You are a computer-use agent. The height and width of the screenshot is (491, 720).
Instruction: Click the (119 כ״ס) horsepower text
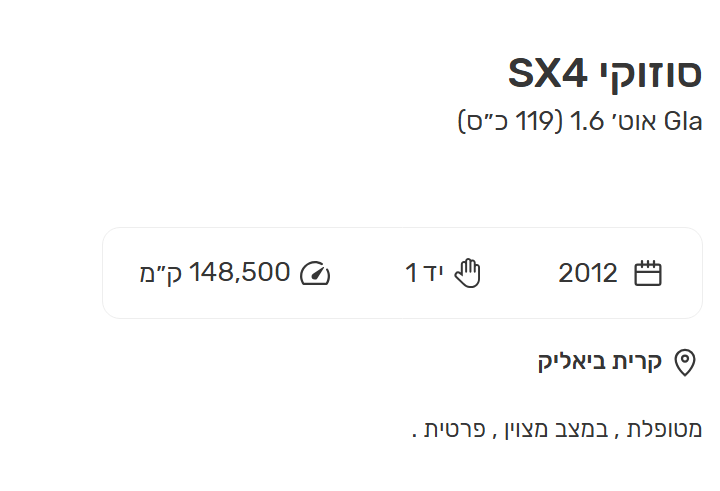[510, 122]
